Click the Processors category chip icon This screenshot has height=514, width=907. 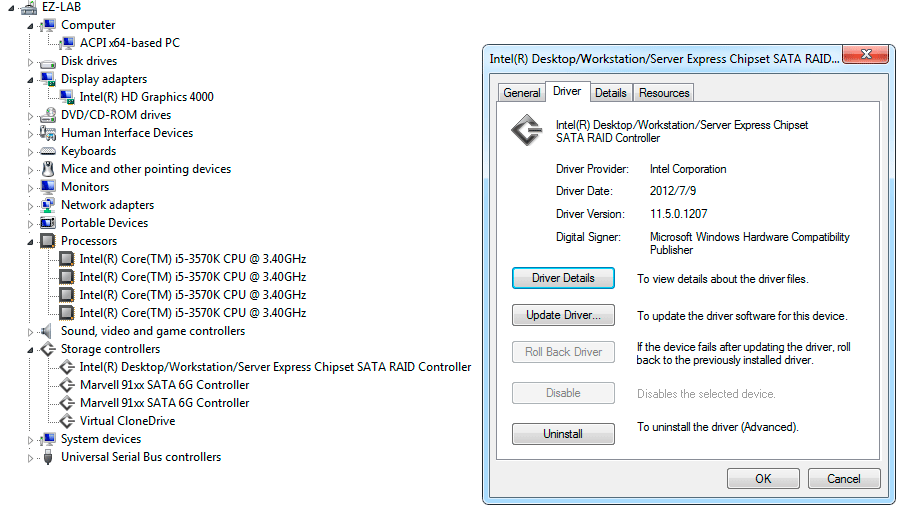[48, 241]
